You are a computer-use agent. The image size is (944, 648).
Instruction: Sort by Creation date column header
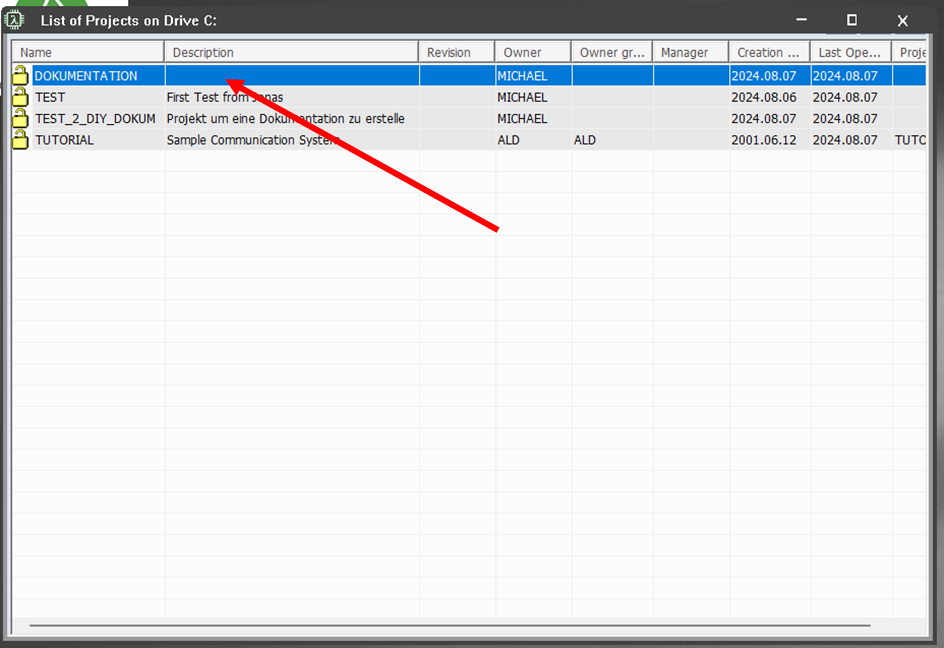point(769,52)
